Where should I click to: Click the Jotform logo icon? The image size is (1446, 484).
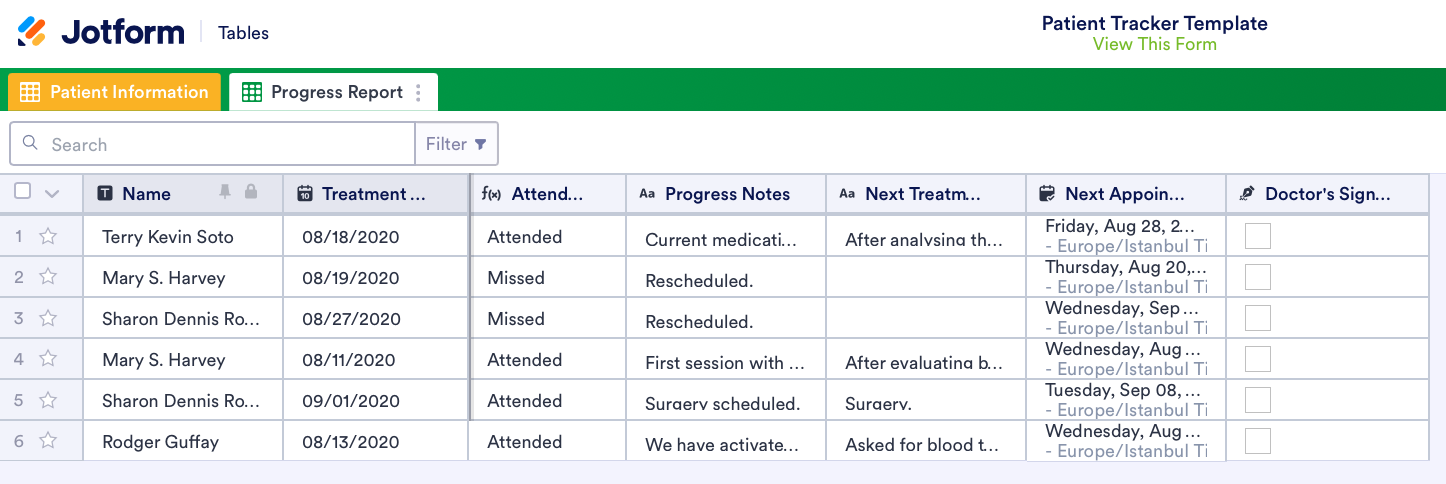(32, 32)
